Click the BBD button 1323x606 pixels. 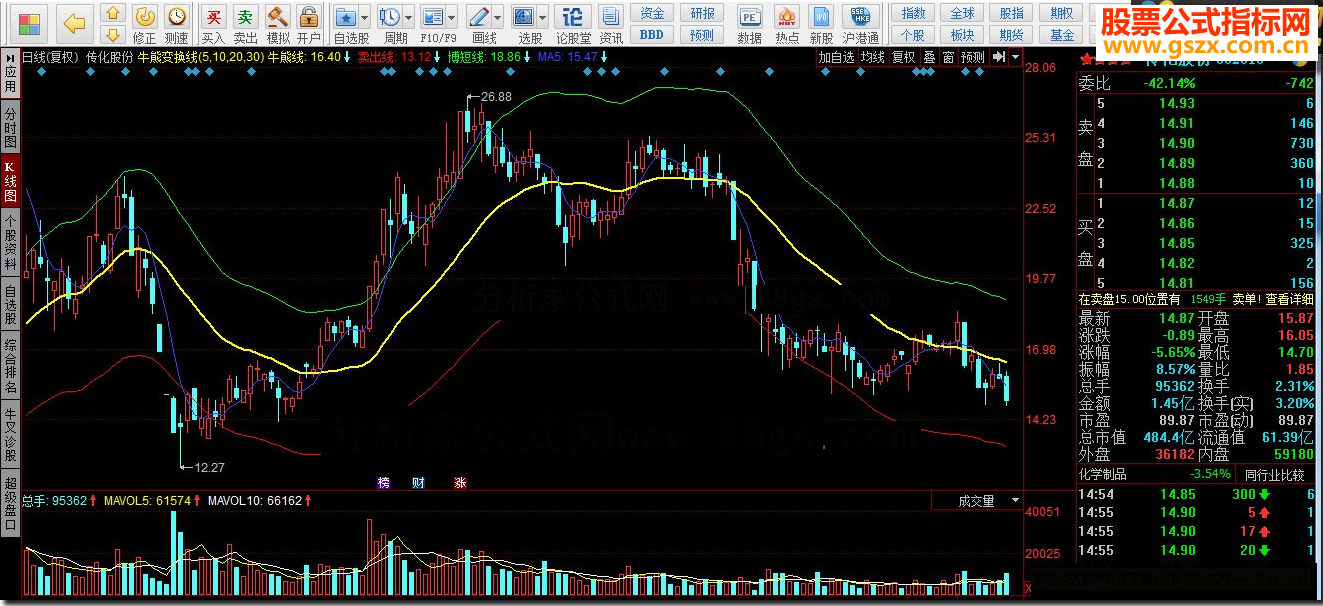[652, 35]
